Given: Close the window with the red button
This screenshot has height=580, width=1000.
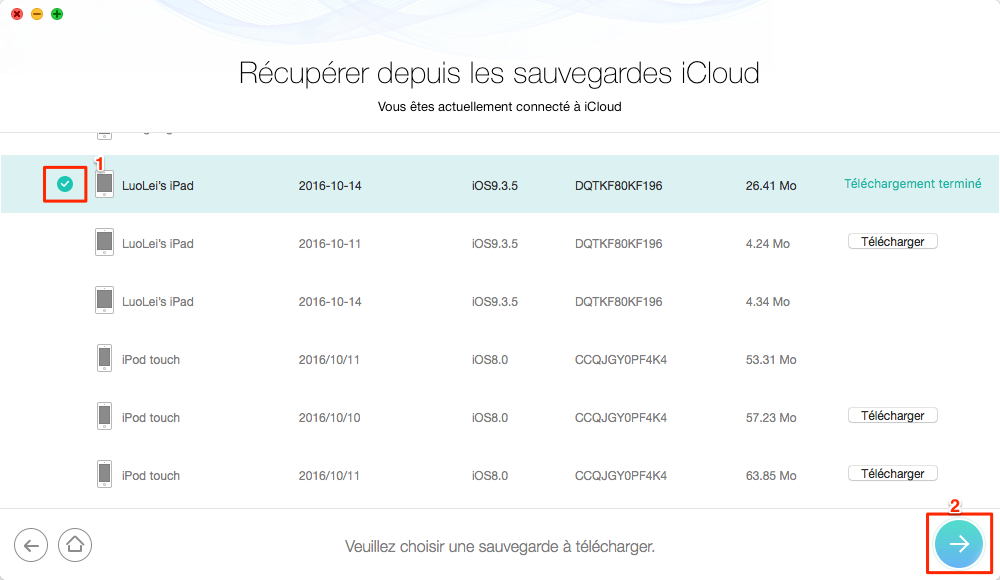Looking at the screenshot, I should tap(17, 14).
